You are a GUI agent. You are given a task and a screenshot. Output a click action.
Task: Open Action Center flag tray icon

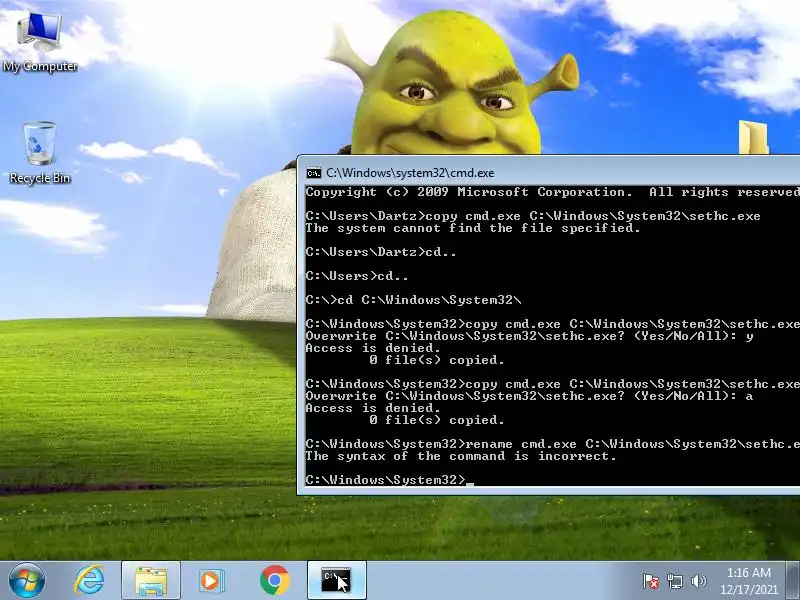(651, 581)
